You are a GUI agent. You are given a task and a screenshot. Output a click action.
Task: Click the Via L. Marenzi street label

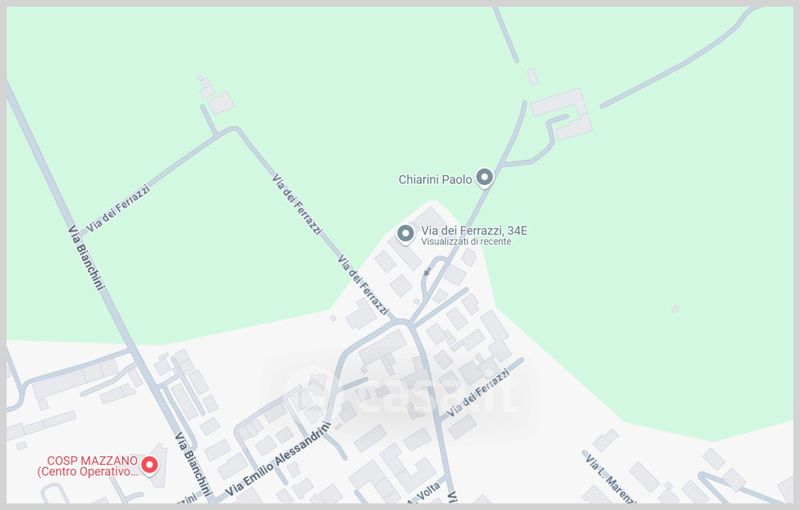tap(610, 477)
